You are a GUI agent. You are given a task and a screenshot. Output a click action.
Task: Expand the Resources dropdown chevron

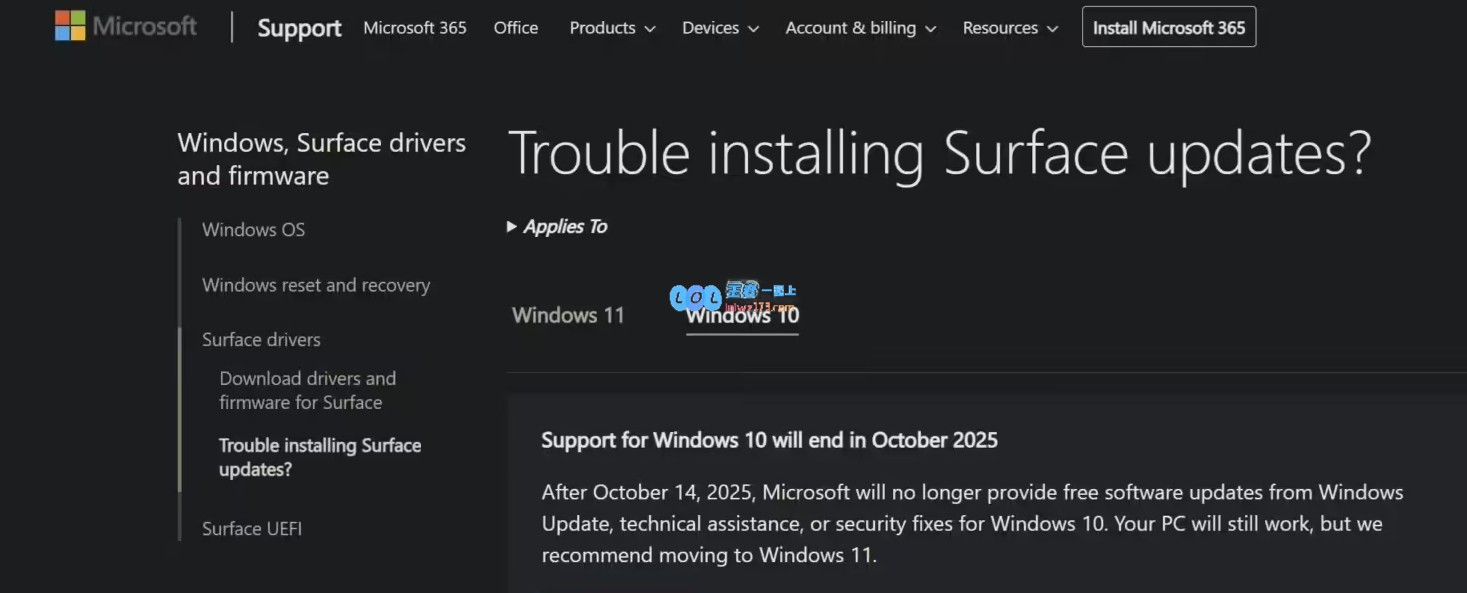[x=1052, y=29]
